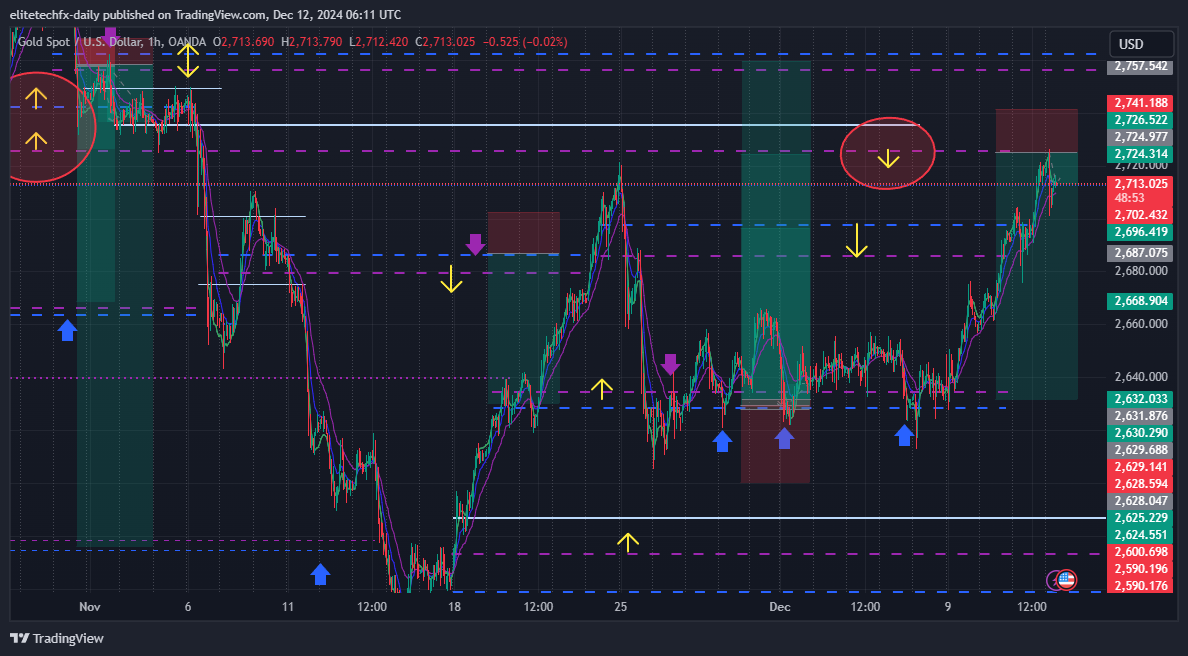The width and height of the screenshot is (1188, 656).
Task: Click the 2,660.000 axis price
Action: click(x=1141, y=323)
